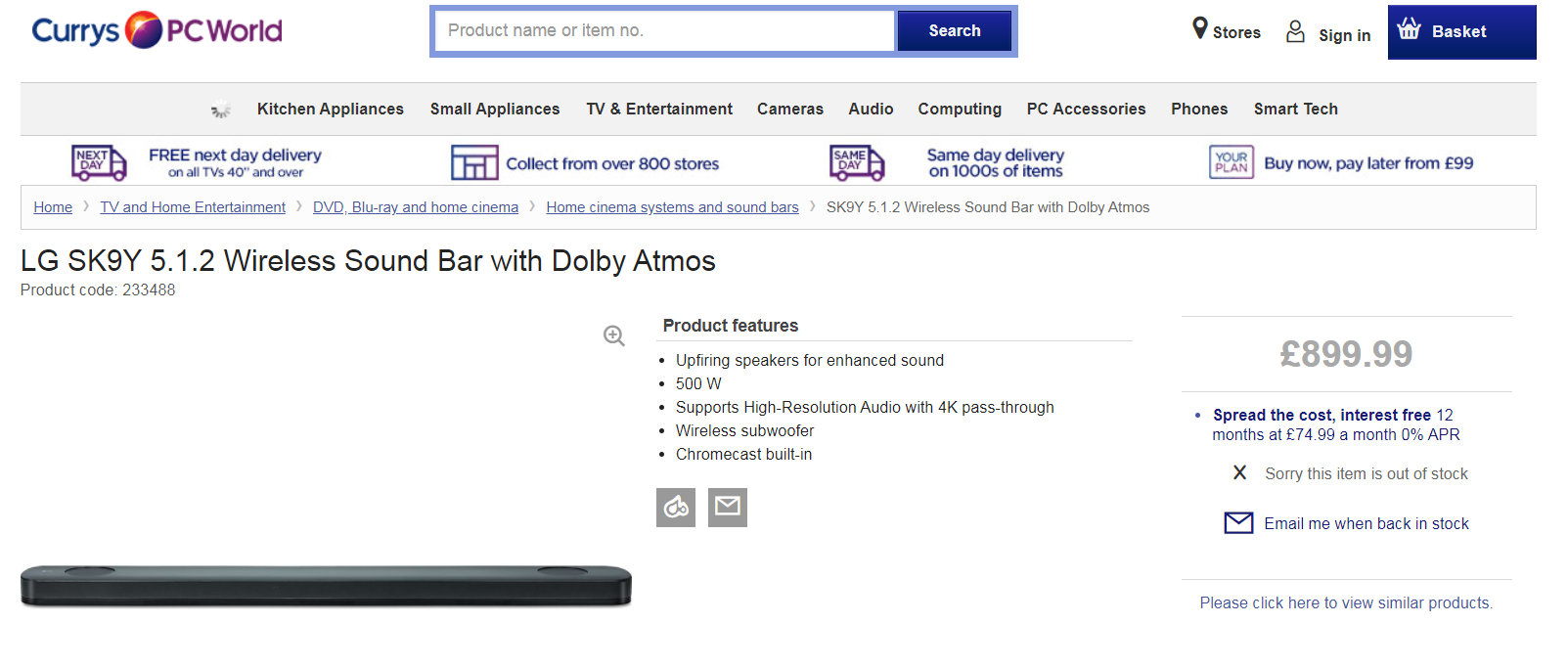This screenshot has width=1568, height=668.
Task: Click Email me when back in stock
Action: point(1366,523)
